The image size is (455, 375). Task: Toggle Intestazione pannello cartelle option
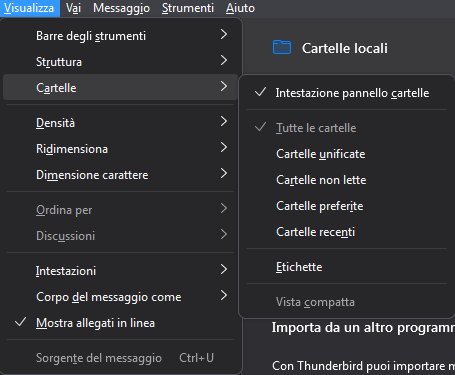(x=346, y=93)
